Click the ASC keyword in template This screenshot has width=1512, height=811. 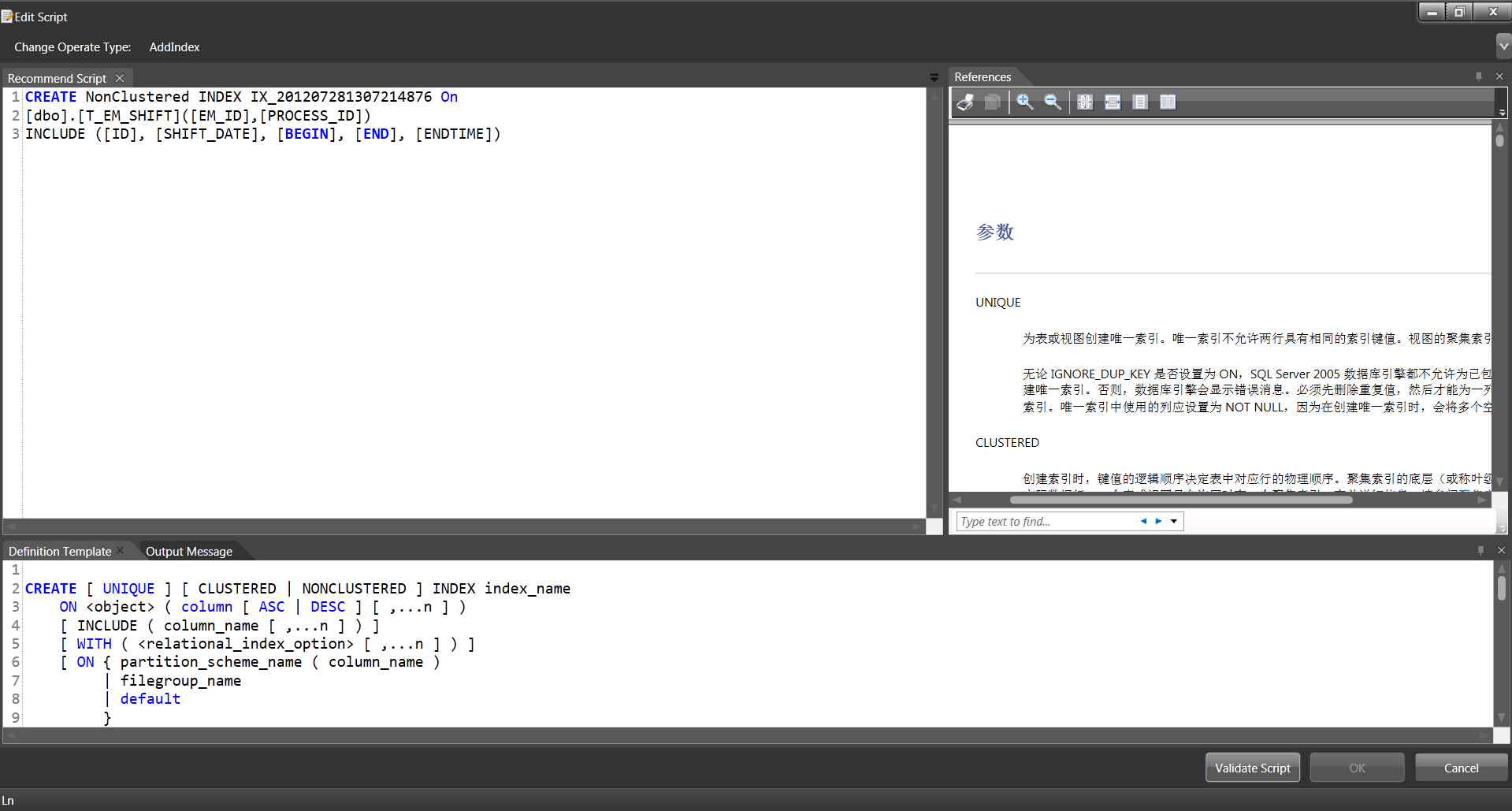[x=272, y=607]
